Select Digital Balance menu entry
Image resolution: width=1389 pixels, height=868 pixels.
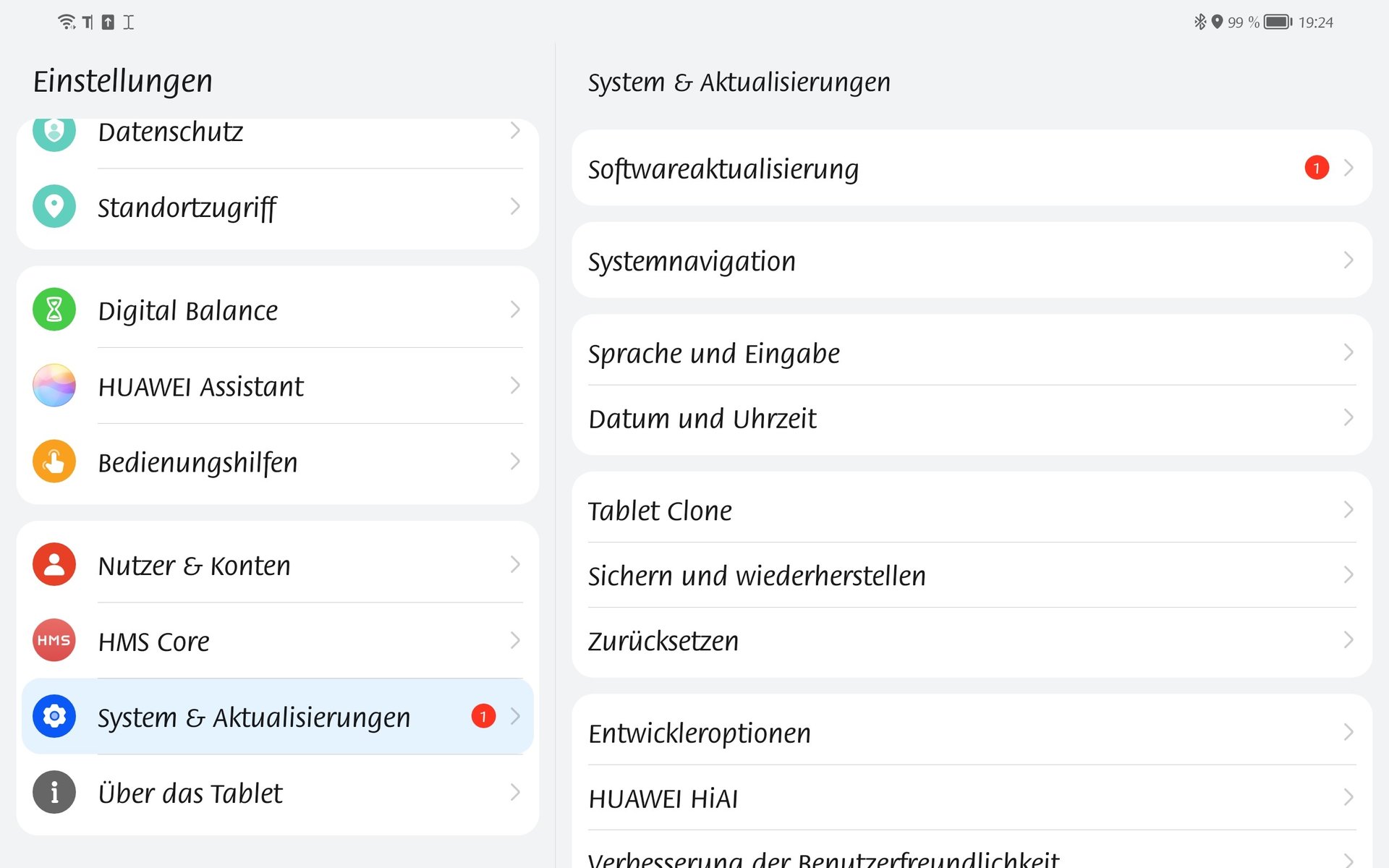point(278,310)
